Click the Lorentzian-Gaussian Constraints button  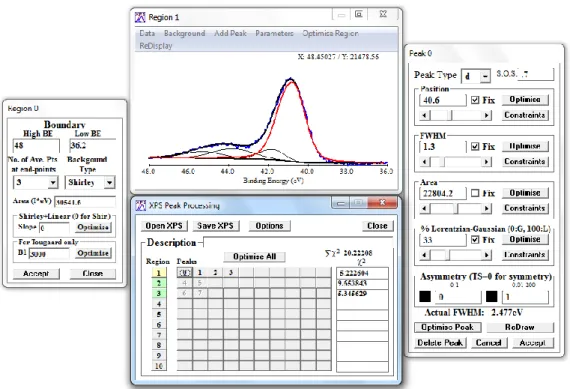525,254
